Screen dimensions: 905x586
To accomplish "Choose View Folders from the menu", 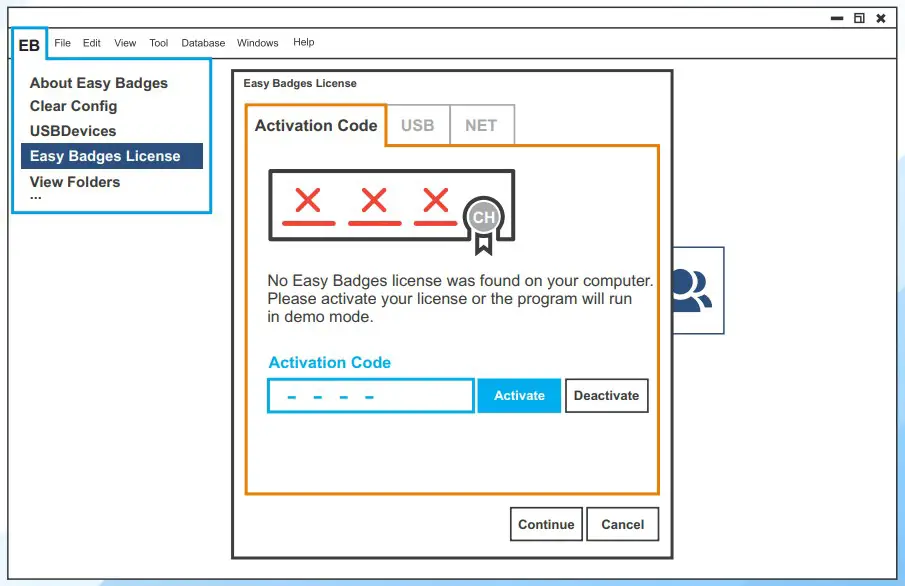I will [x=75, y=182].
